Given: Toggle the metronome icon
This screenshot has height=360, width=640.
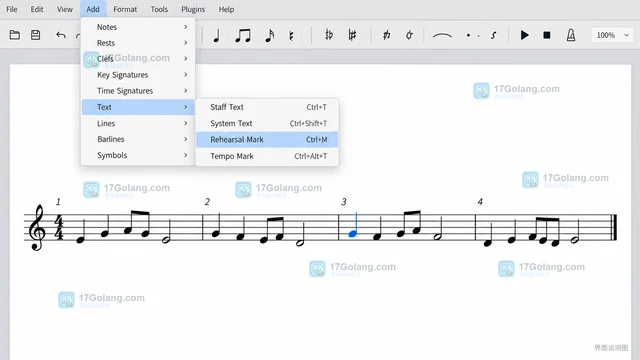Looking at the screenshot, I should coord(571,35).
